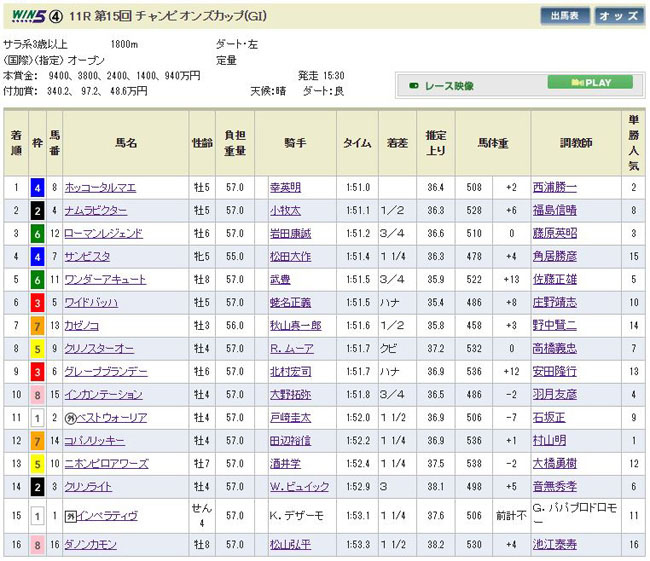Select jockey link 武豊
Viewport: 650px width, 561px height.
pyautogui.click(x=280, y=279)
